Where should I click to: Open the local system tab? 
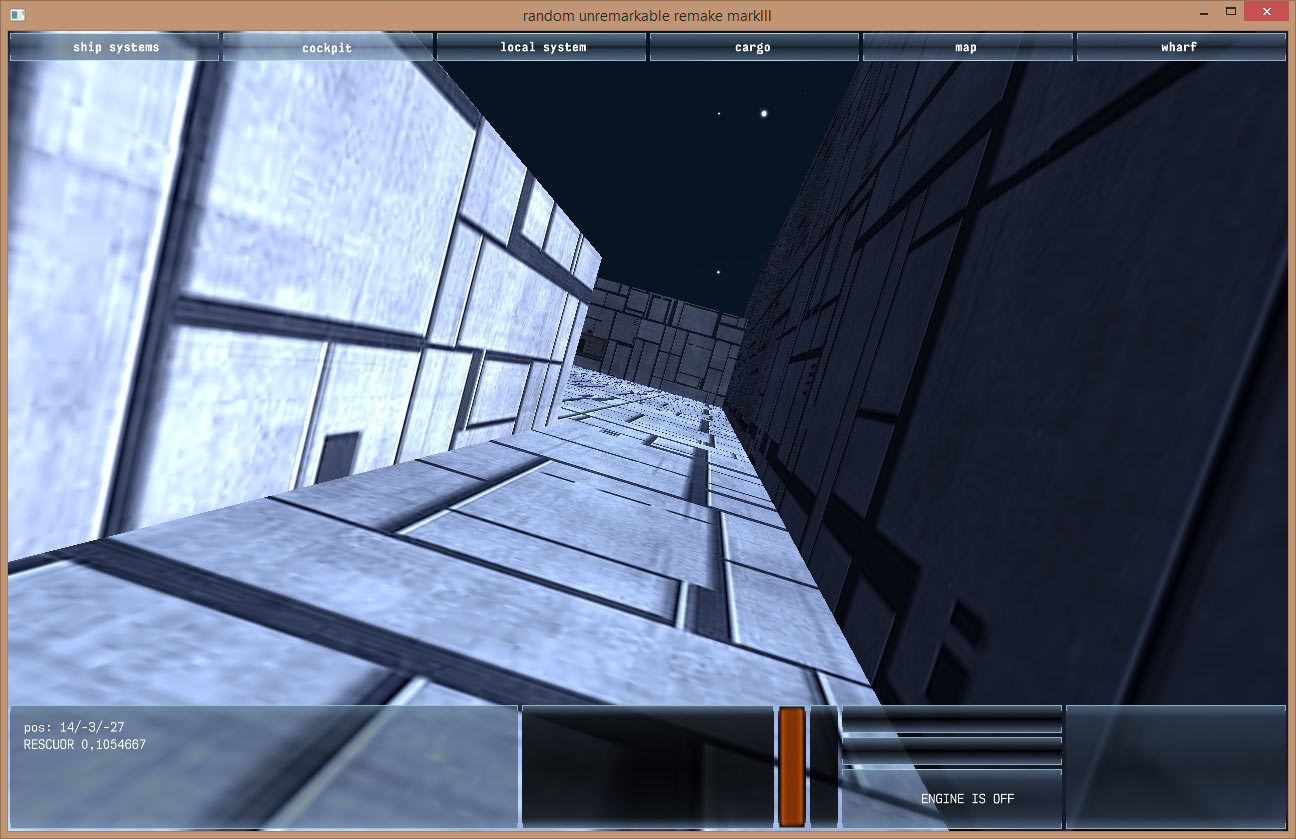click(x=543, y=47)
